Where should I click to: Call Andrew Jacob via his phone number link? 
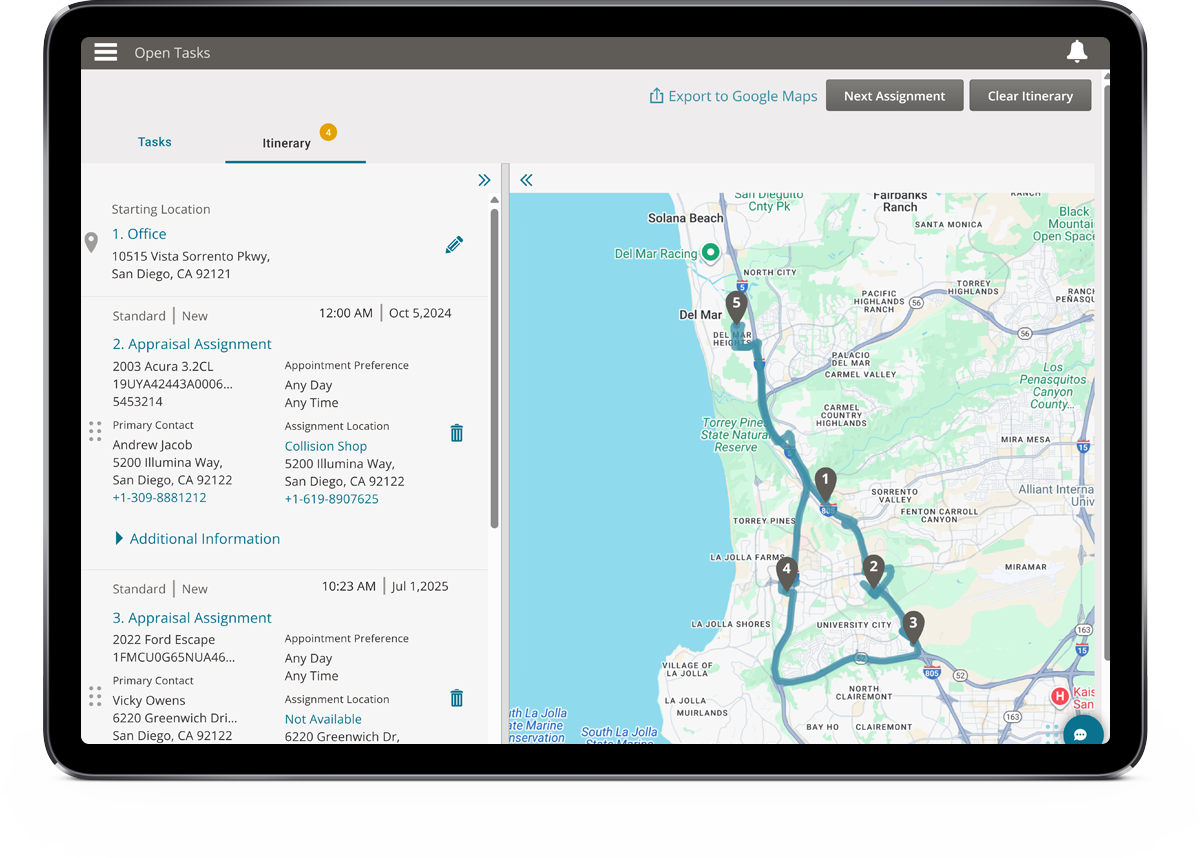[x=159, y=497]
